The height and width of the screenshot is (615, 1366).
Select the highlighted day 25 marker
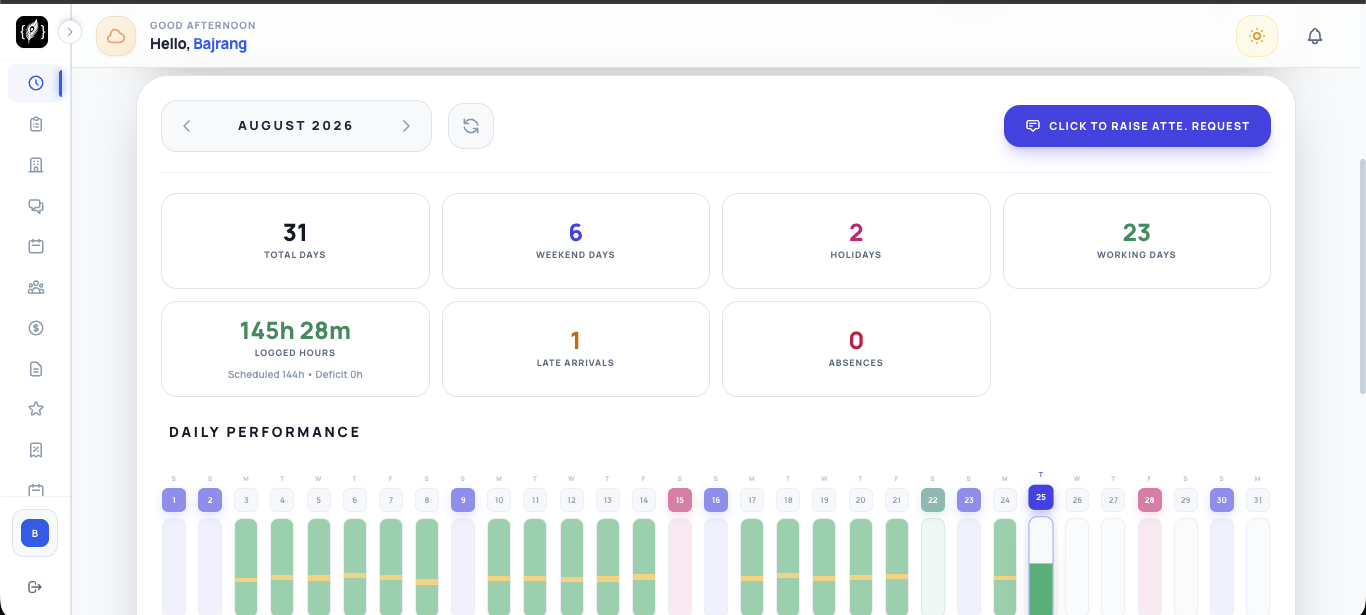click(1041, 497)
